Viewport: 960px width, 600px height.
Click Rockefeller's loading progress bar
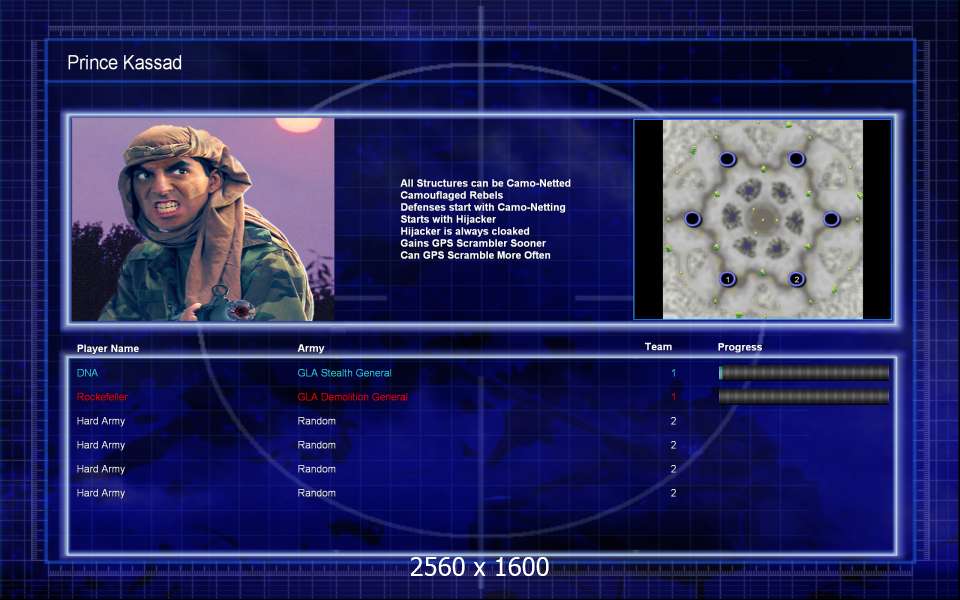804,397
